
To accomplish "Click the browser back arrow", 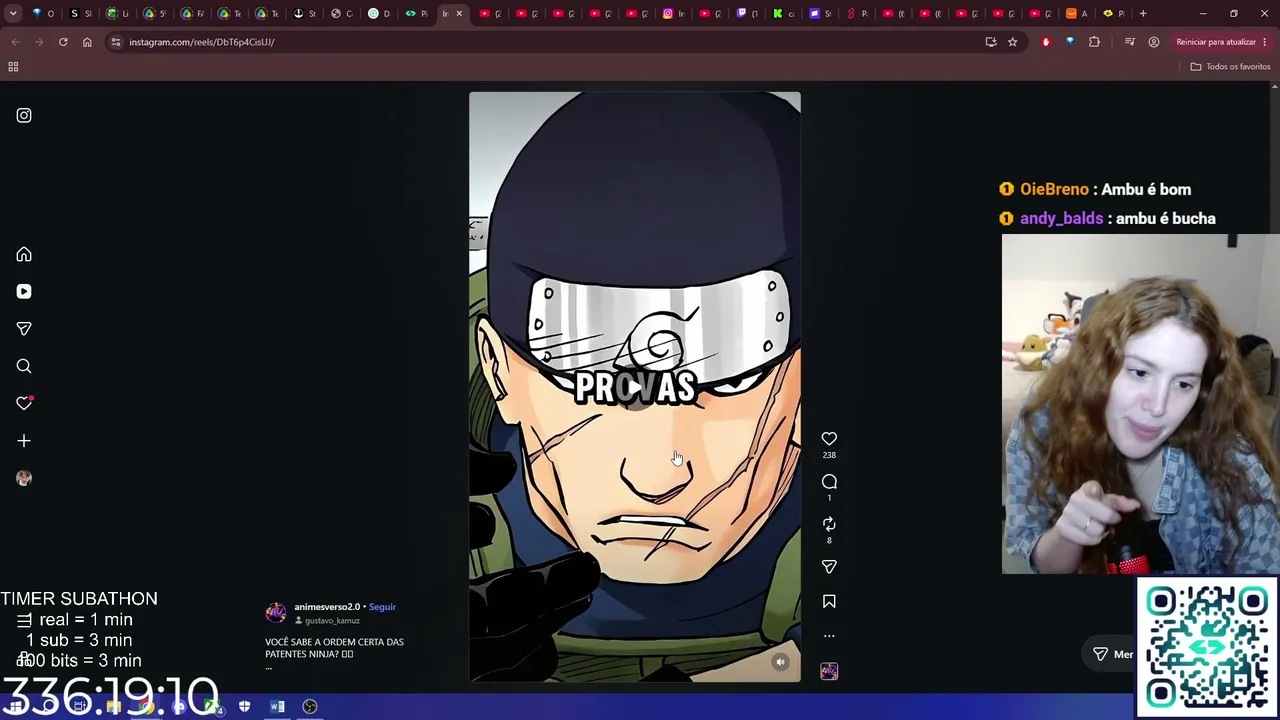I will 15,42.
